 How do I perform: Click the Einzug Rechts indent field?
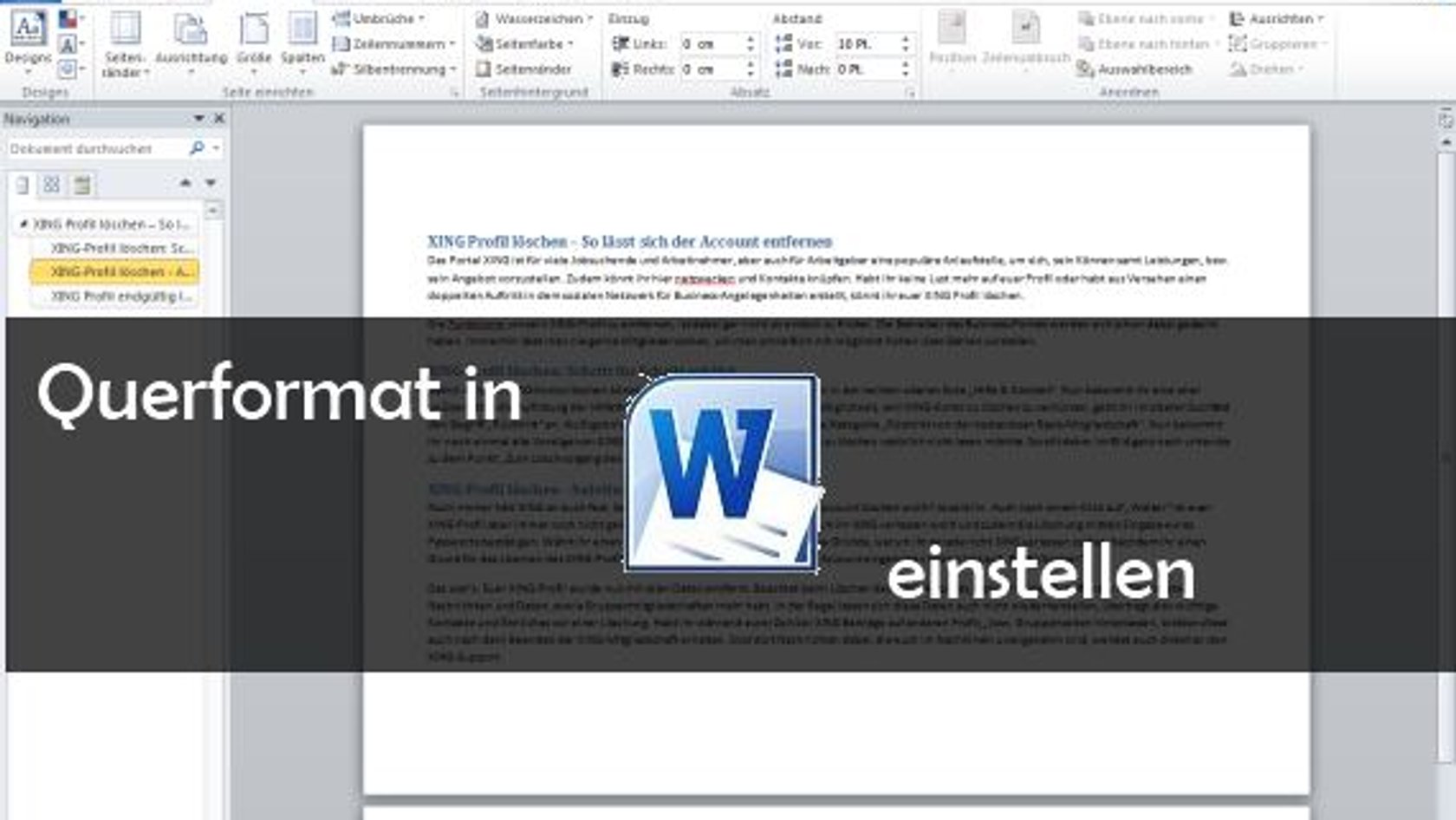[x=711, y=68]
